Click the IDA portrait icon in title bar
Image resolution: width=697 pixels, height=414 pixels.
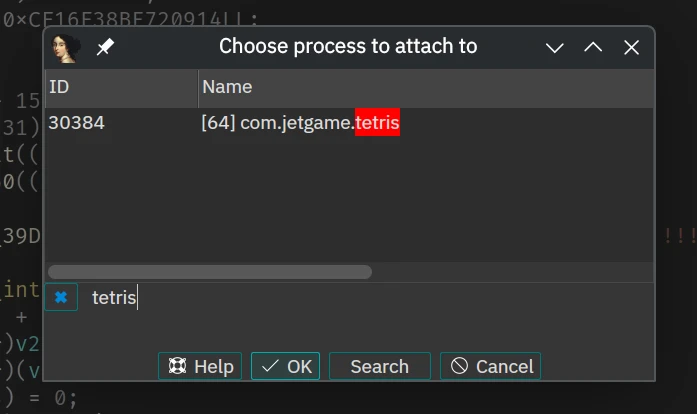pos(66,47)
